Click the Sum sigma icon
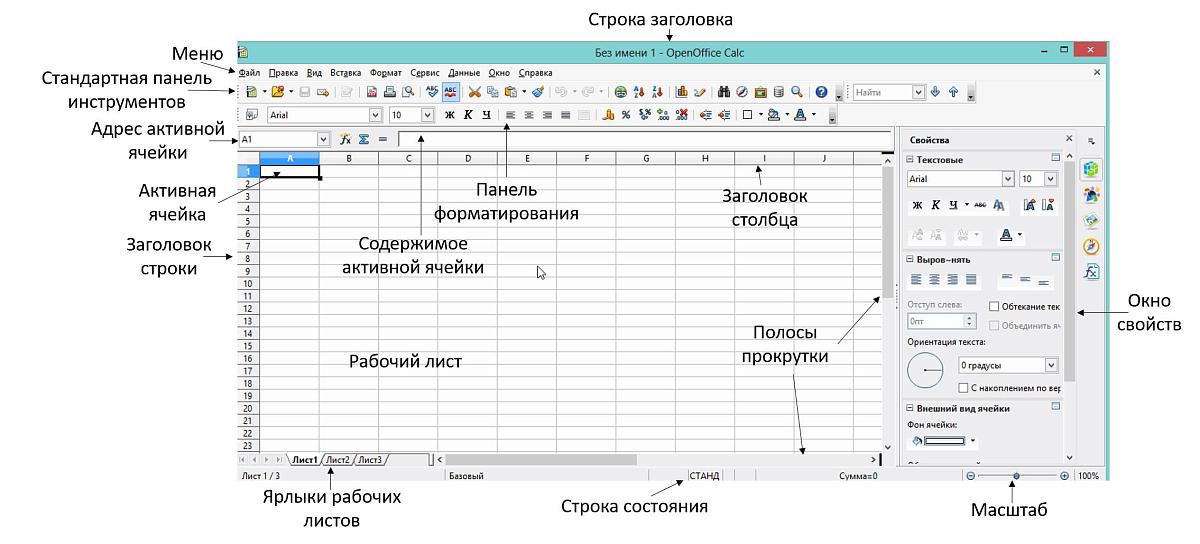The height and width of the screenshot is (544, 1200). (364, 140)
